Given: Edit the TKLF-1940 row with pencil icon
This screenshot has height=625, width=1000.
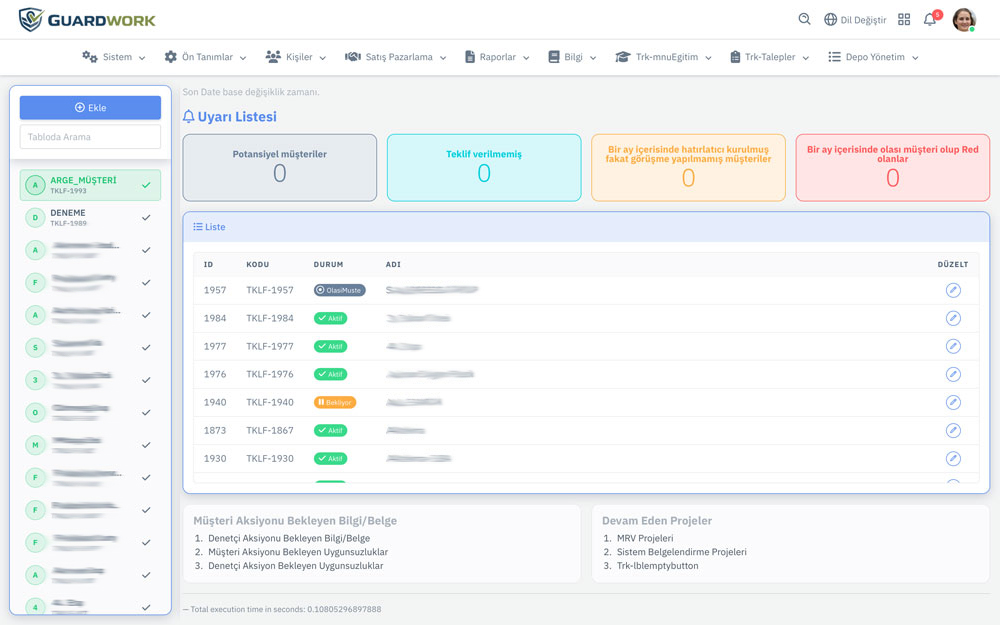Looking at the screenshot, I should coord(953,402).
